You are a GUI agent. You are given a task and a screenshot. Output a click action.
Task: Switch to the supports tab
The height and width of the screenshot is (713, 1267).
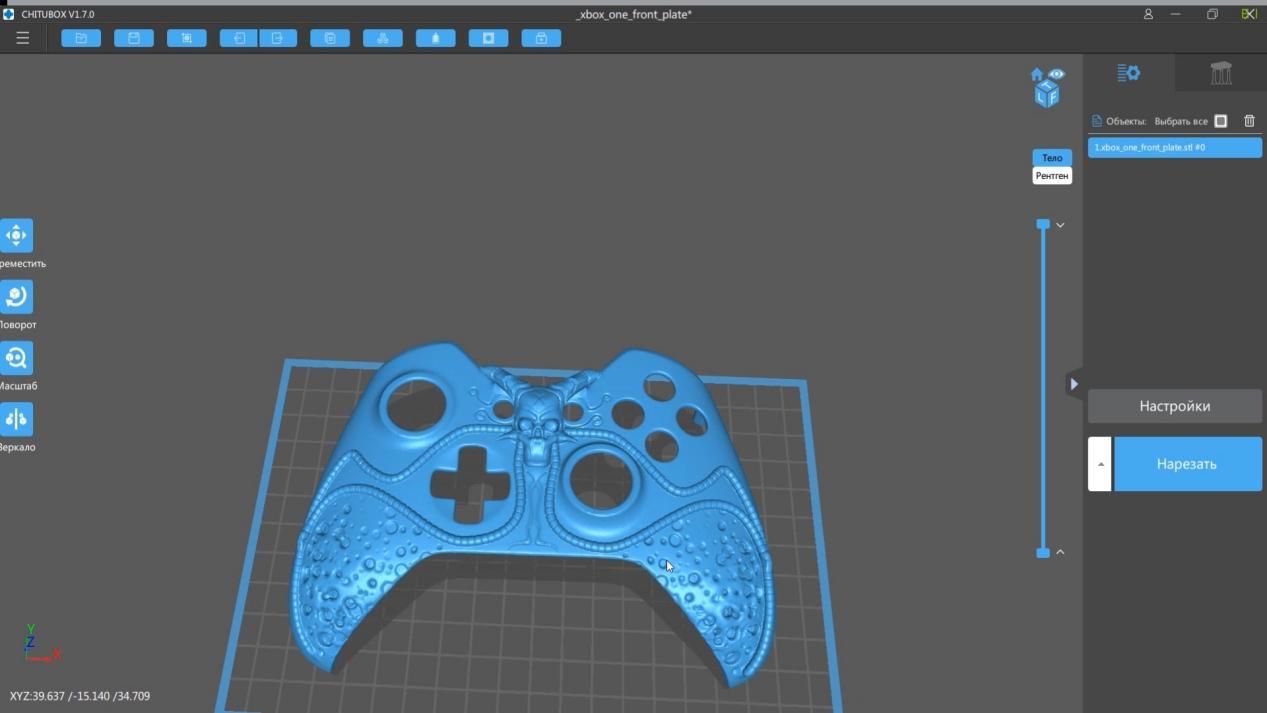pyautogui.click(x=1220, y=73)
